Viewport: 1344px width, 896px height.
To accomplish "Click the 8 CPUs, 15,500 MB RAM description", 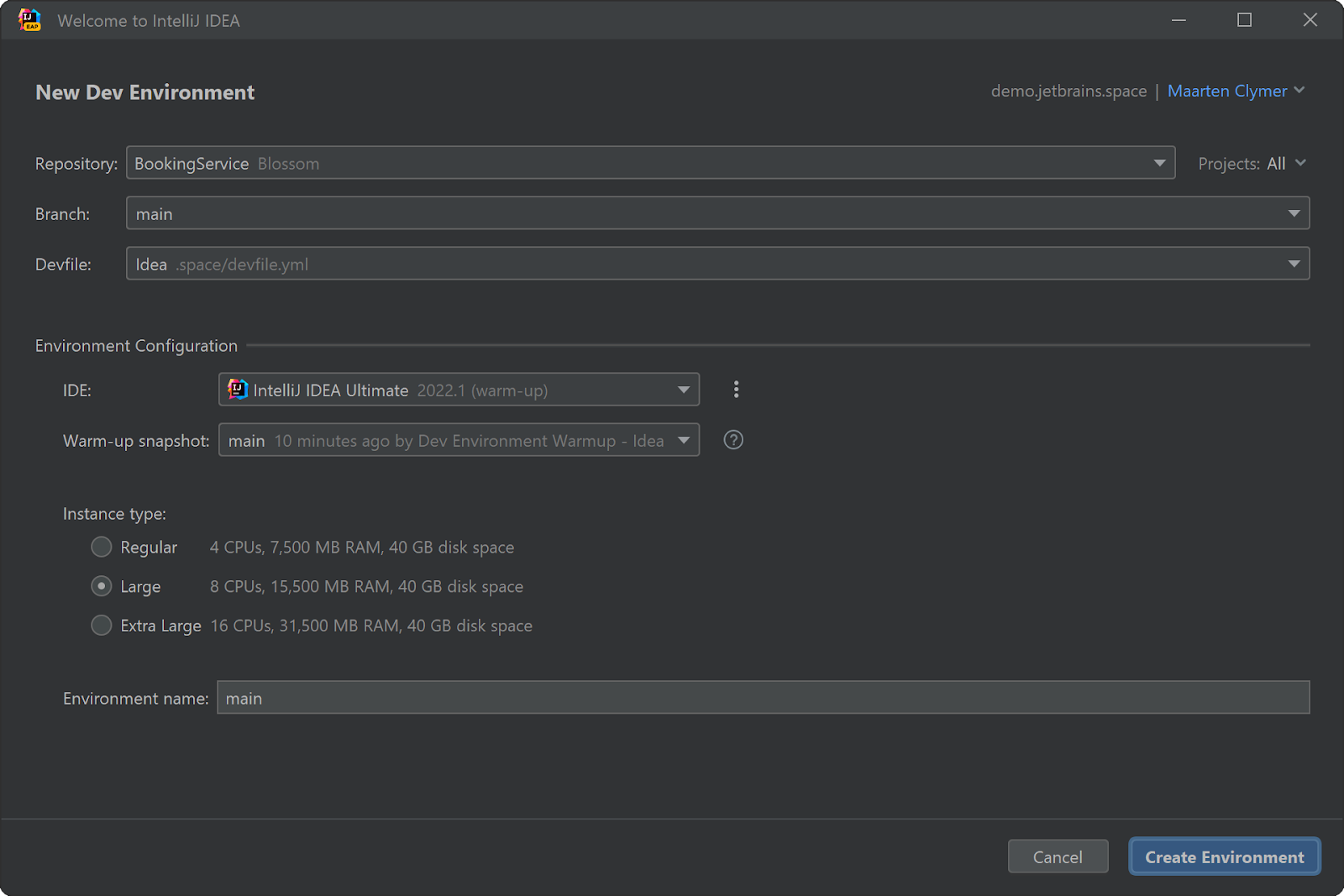I will tap(366, 586).
